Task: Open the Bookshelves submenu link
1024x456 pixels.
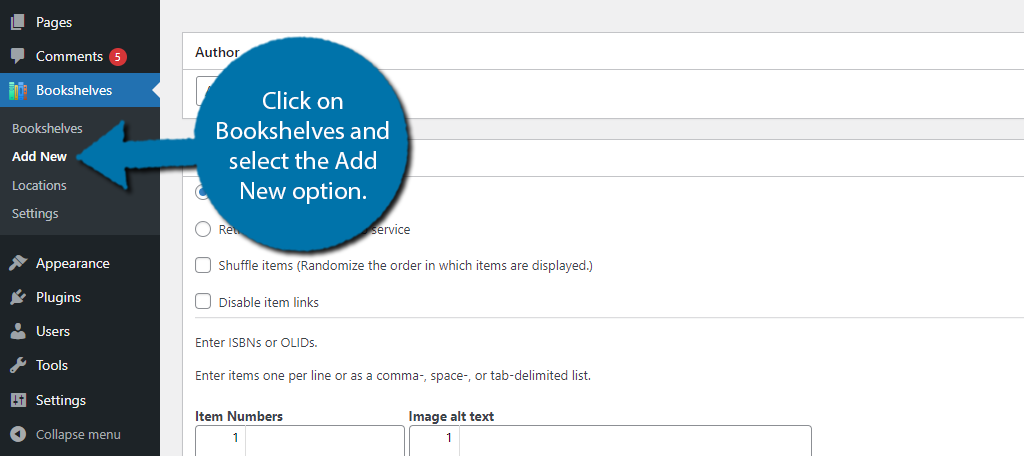Action: tap(47, 129)
